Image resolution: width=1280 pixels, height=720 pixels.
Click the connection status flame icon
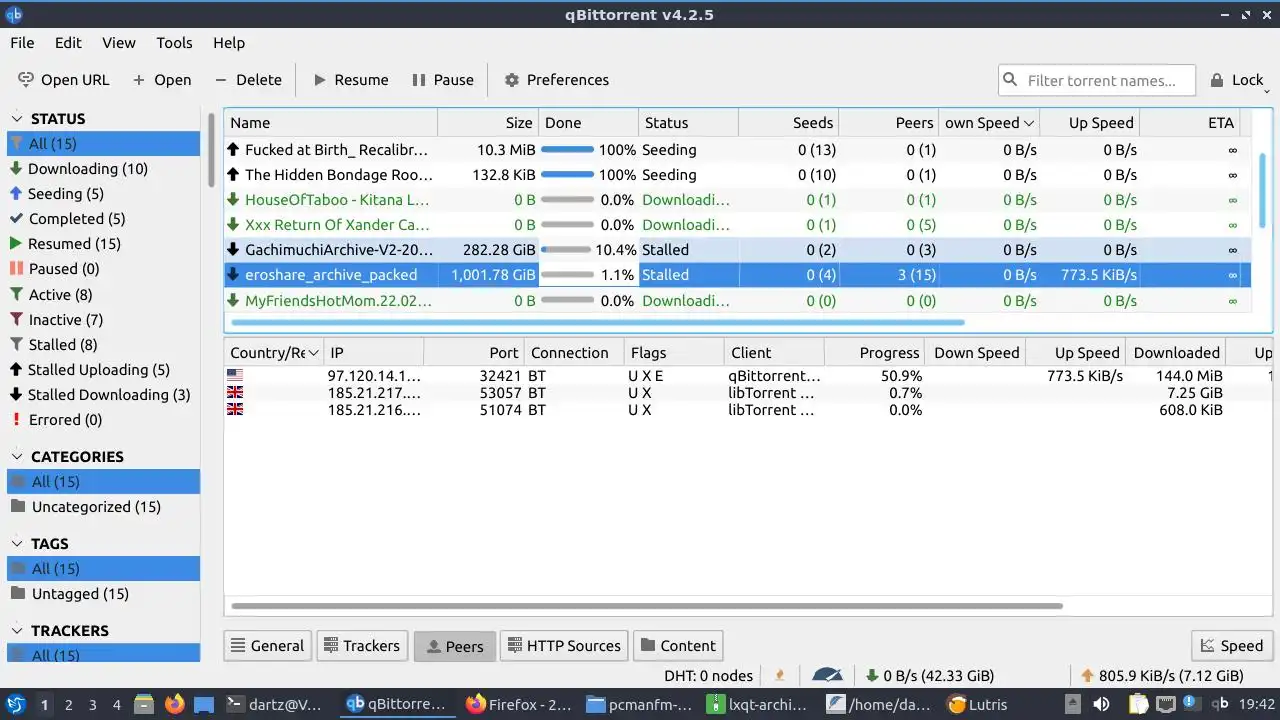pos(780,676)
